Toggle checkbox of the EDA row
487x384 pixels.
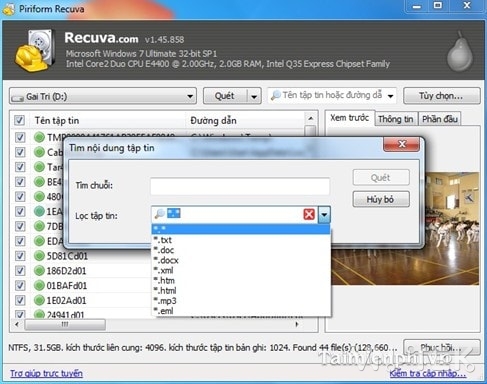(x=20, y=241)
